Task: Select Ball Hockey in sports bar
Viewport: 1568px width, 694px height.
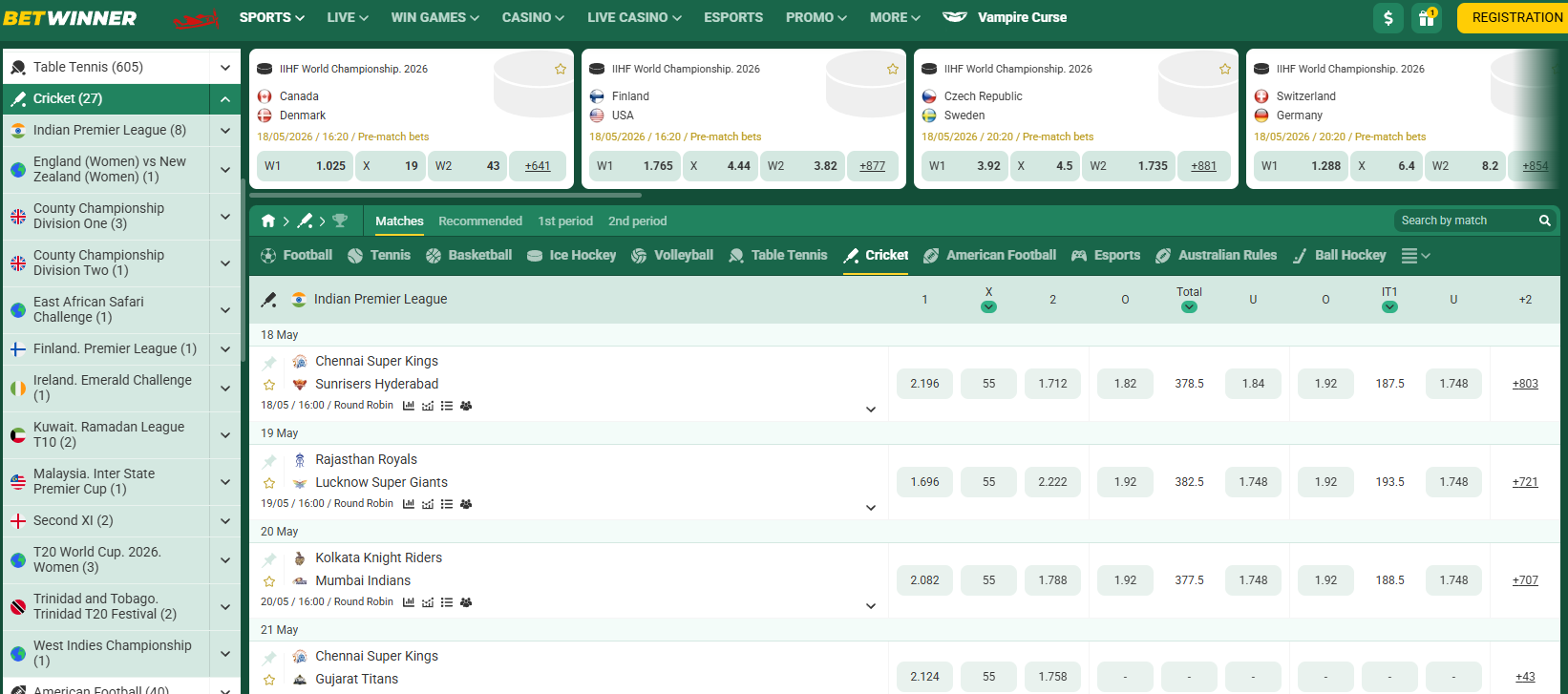Action: coord(1339,255)
